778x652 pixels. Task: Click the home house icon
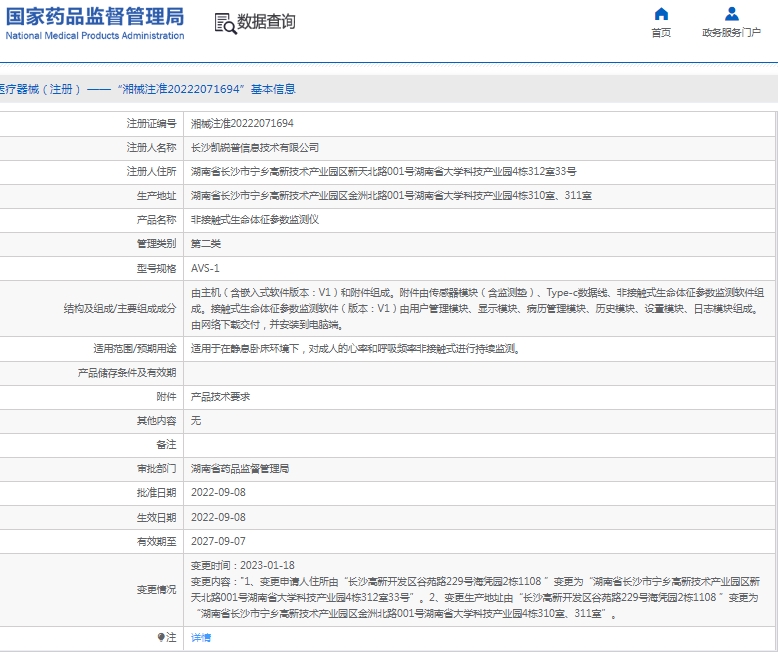click(x=661, y=14)
